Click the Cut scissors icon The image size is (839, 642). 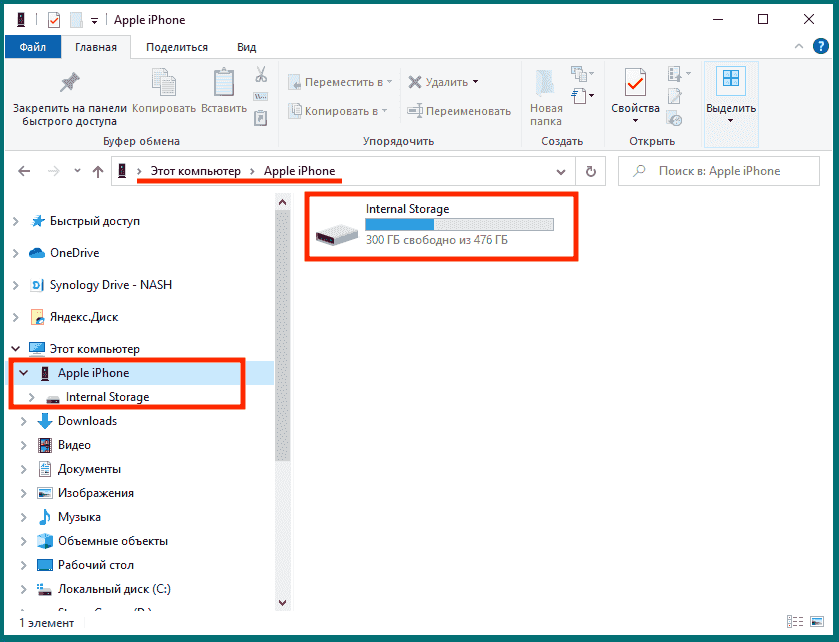click(x=261, y=75)
